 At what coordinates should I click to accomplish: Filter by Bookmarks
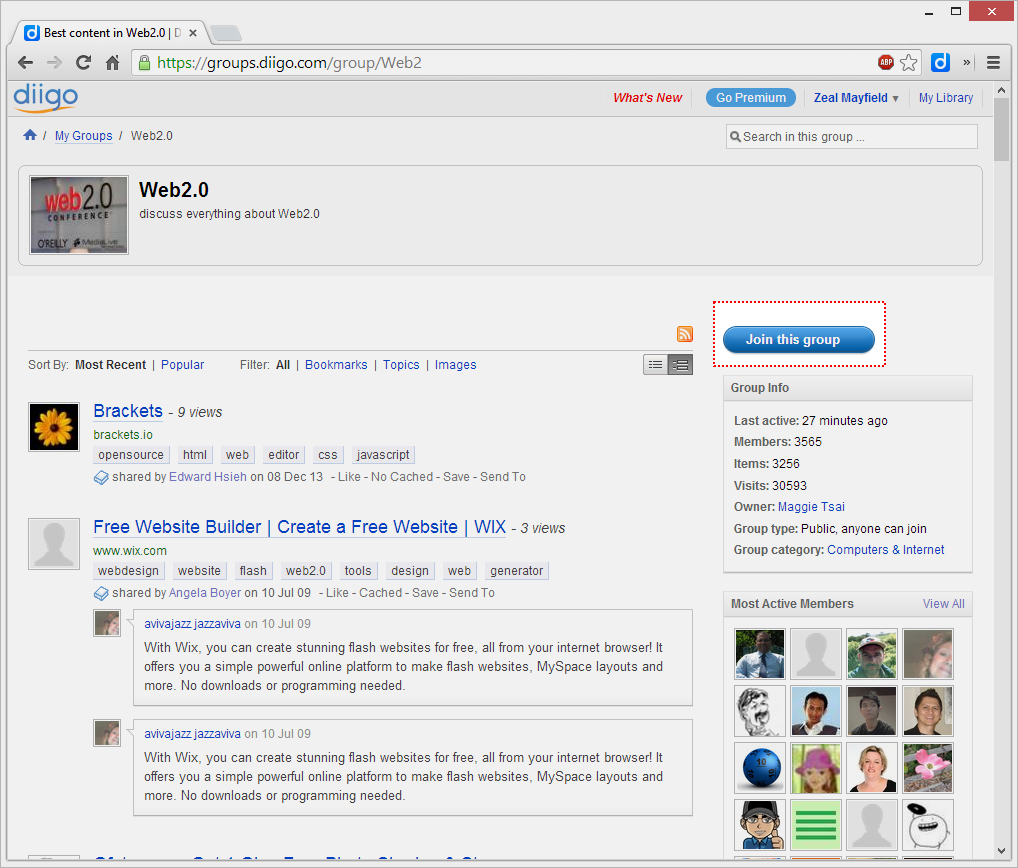pyautogui.click(x=336, y=365)
